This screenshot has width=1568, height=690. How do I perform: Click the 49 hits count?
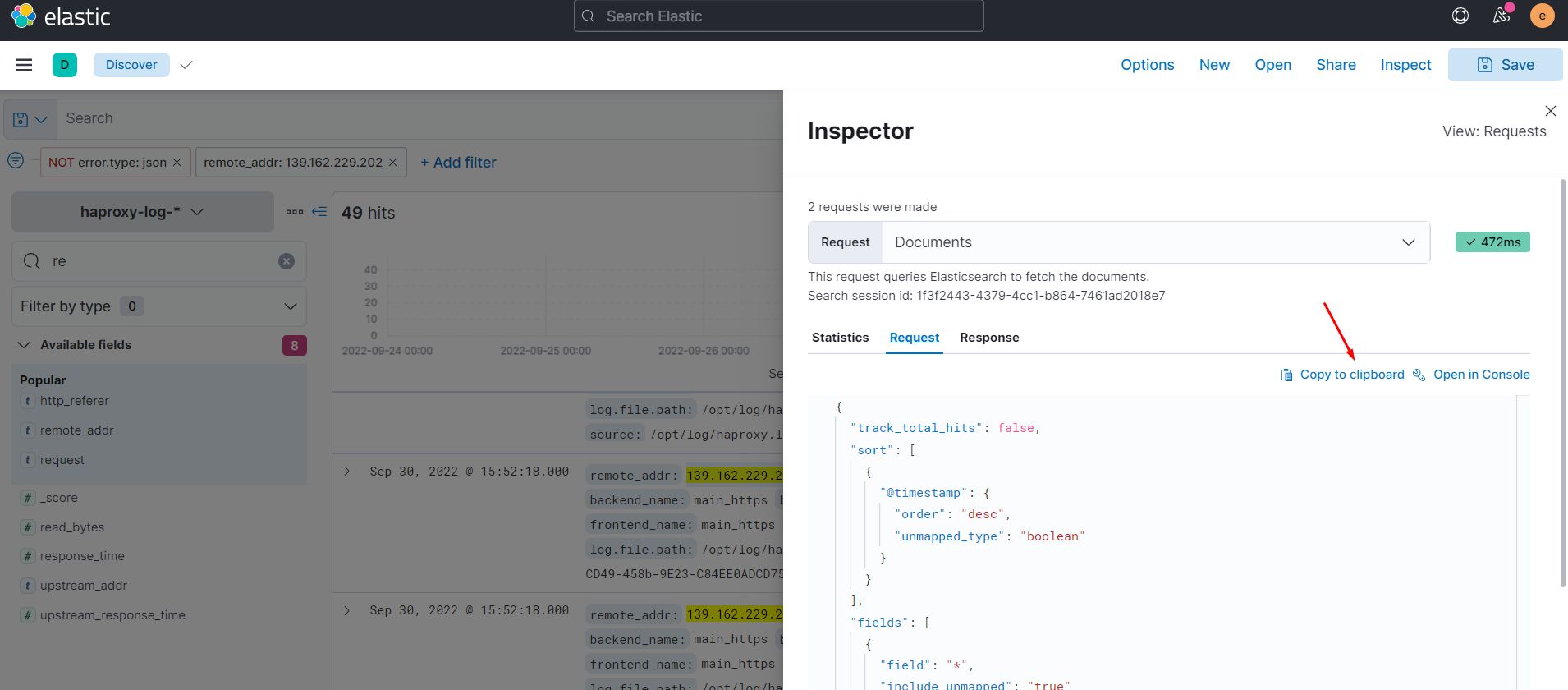368,213
